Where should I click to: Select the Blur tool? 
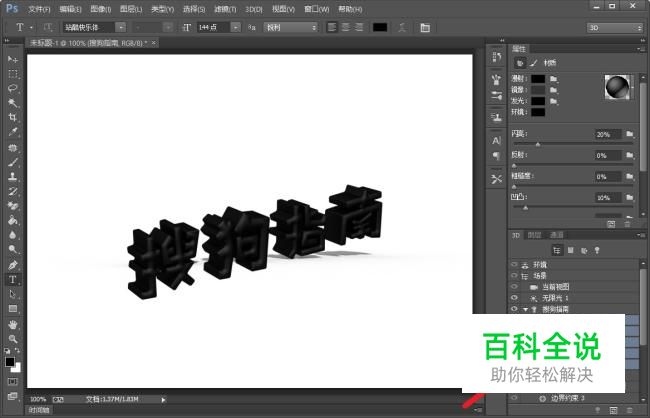tap(13, 235)
